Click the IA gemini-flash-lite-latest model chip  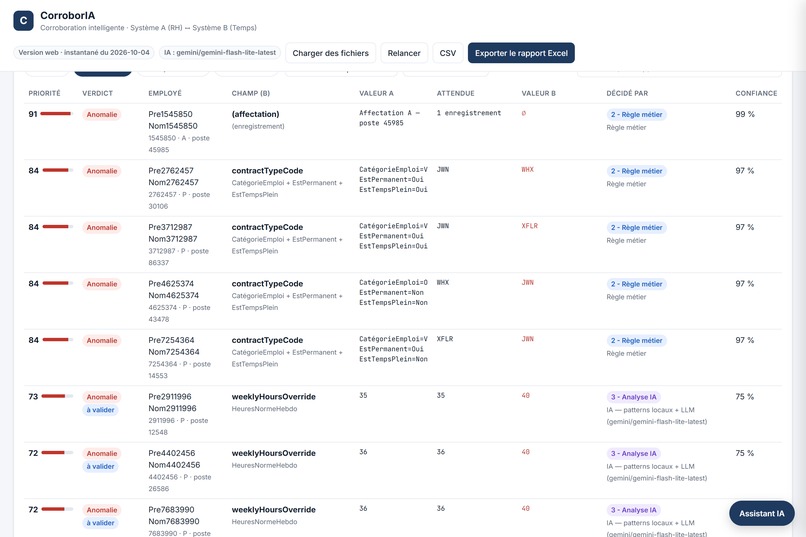pyautogui.click(x=220, y=52)
